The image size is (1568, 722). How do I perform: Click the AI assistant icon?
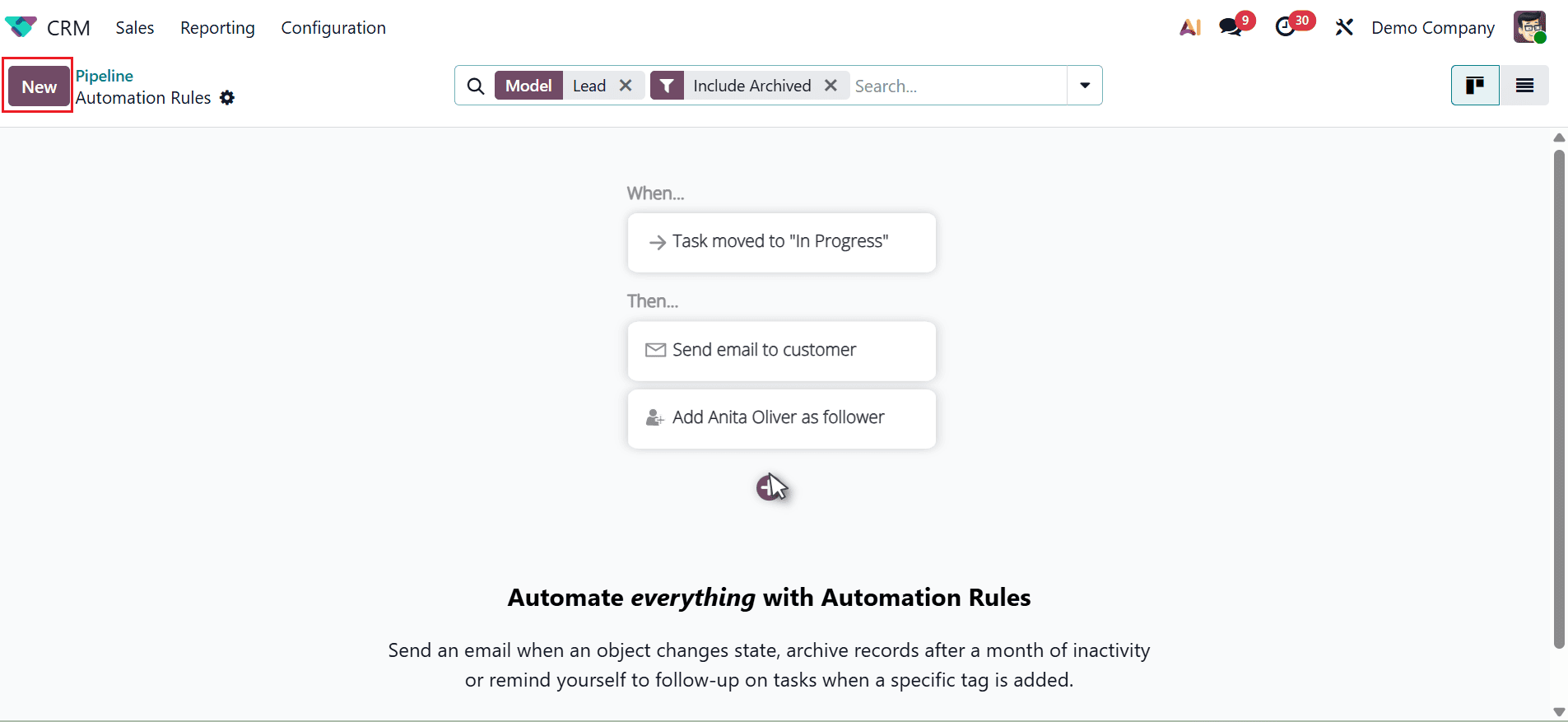coord(1191,26)
